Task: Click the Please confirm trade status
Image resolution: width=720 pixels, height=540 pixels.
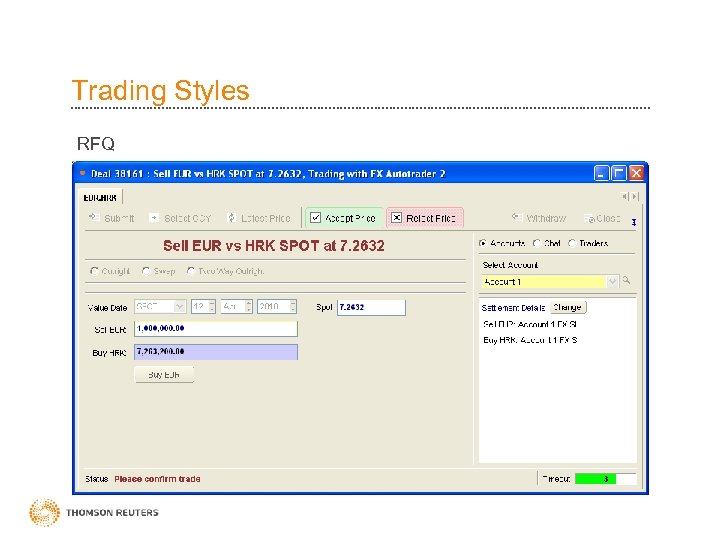Action: [157, 479]
